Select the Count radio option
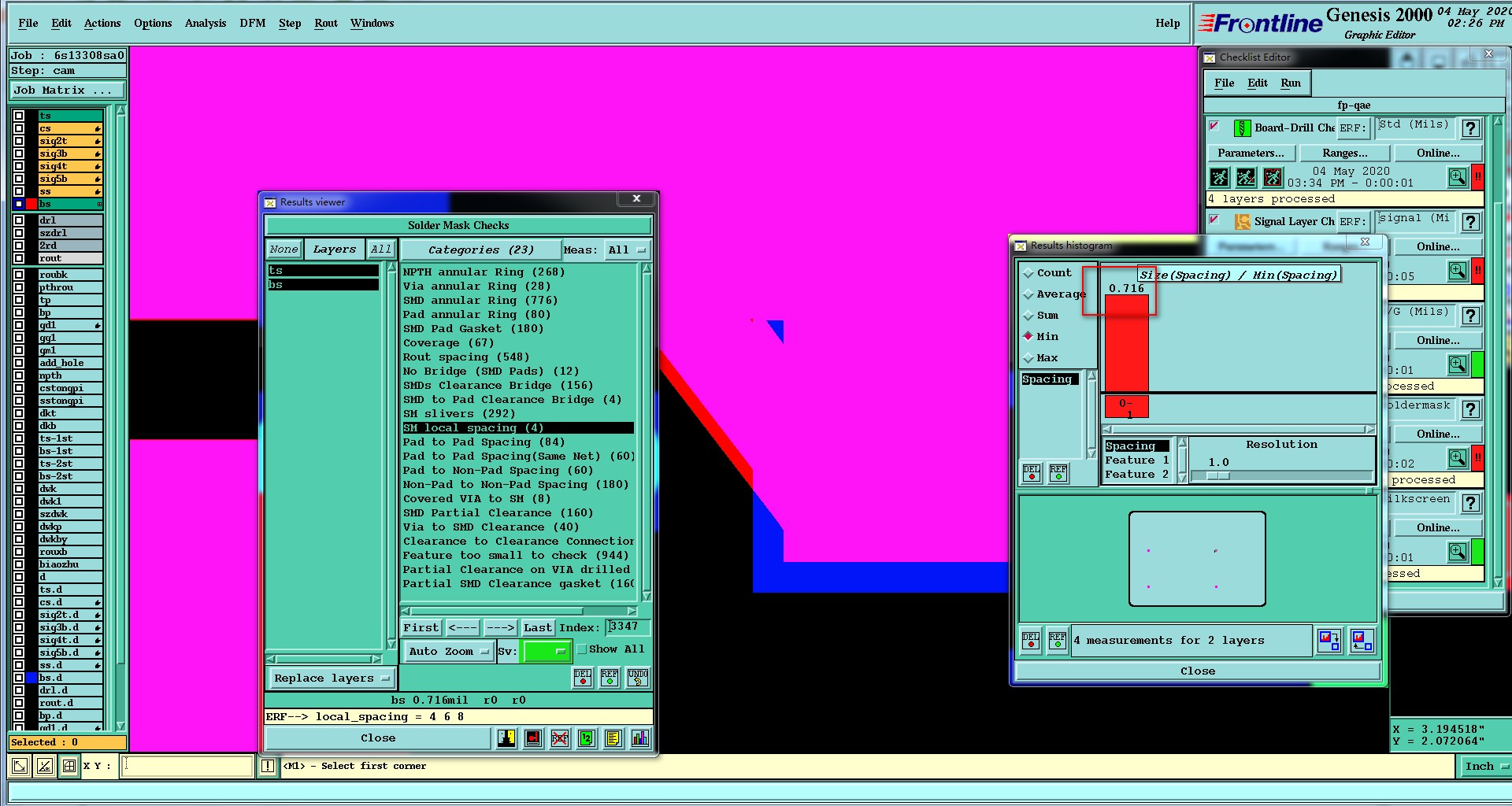The height and width of the screenshot is (806, 1512). point(1028,273)
